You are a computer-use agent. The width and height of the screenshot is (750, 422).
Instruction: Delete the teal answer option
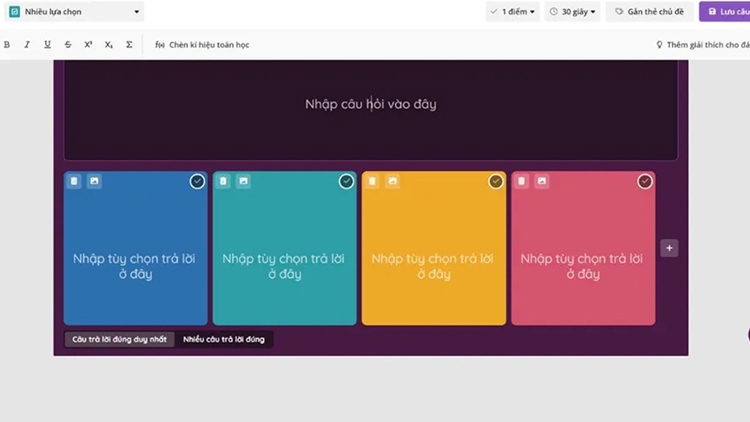click(223, 181)
